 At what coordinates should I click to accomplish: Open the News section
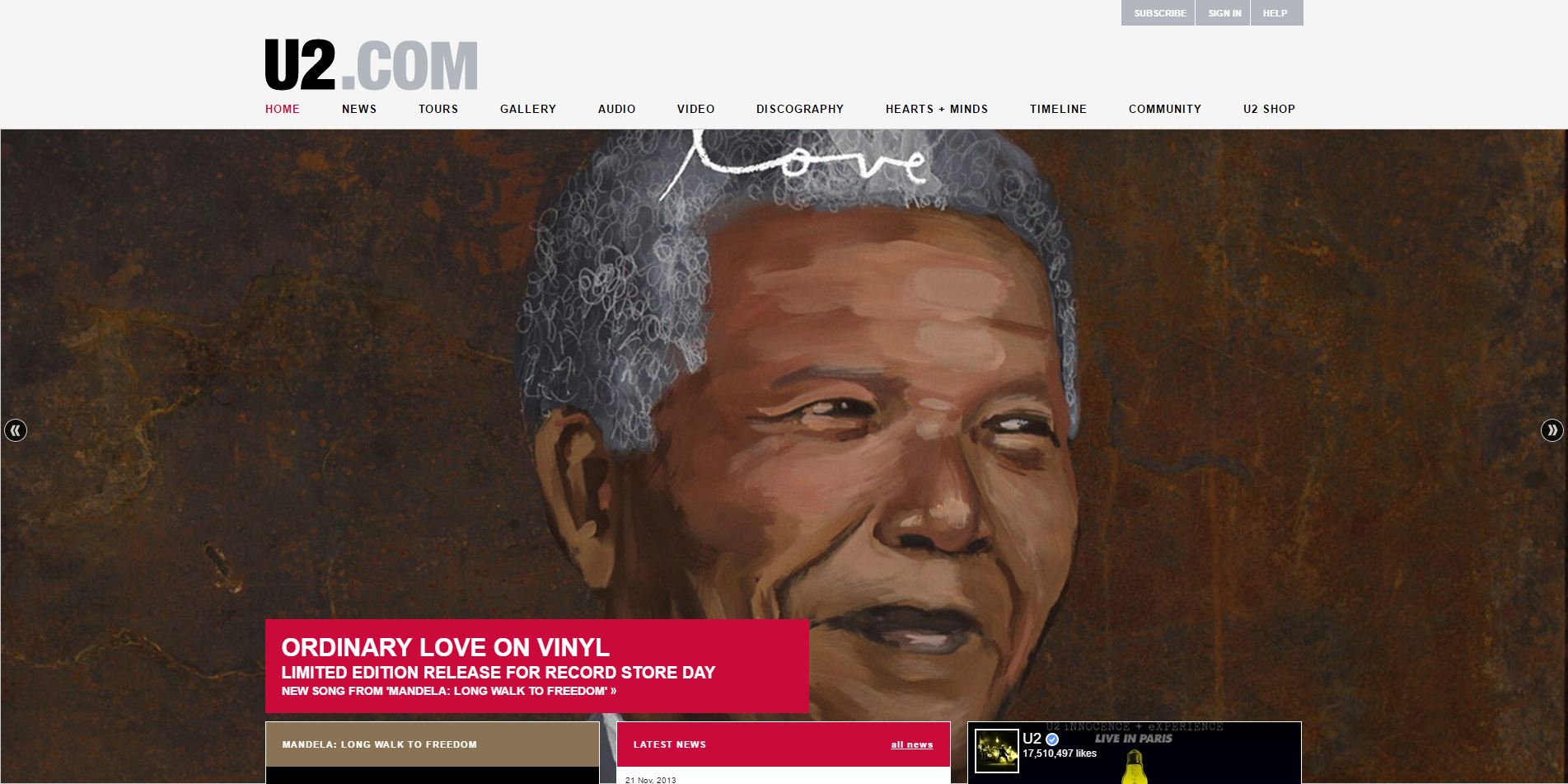point(359,109)
